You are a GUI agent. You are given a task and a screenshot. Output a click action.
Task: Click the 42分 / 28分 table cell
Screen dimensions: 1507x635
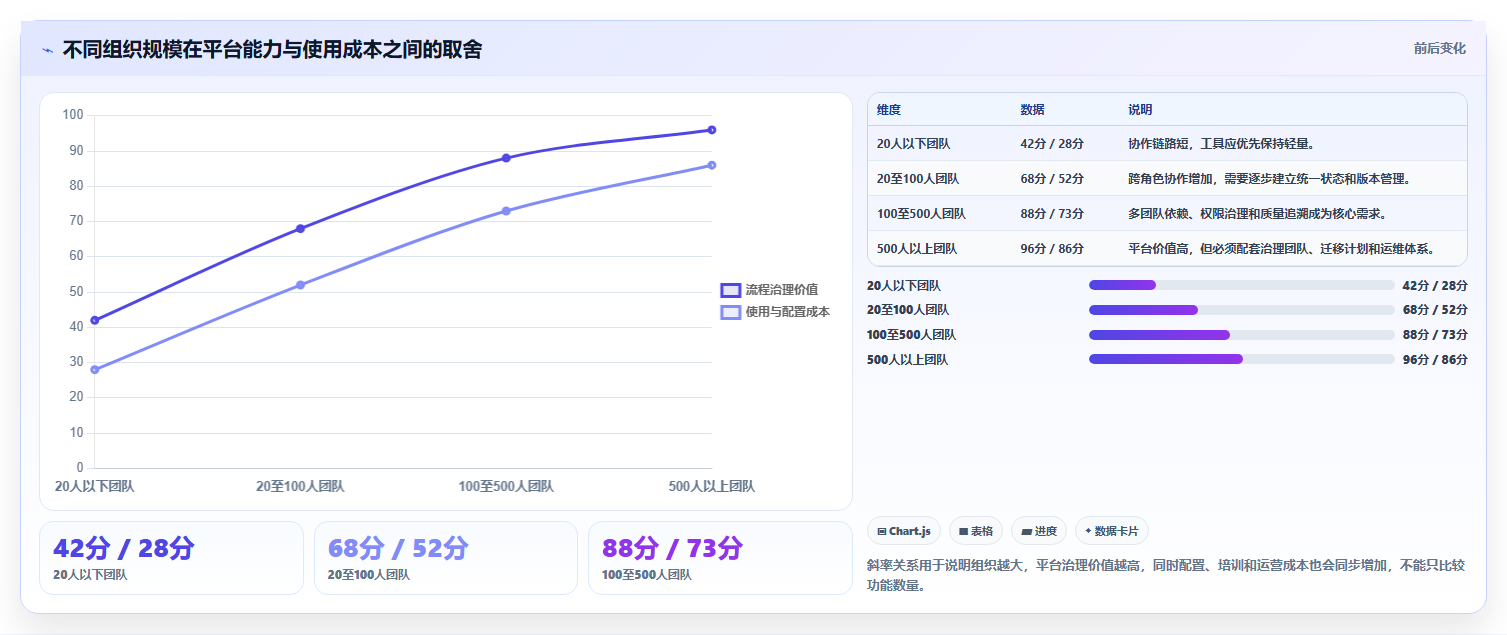1052,144
